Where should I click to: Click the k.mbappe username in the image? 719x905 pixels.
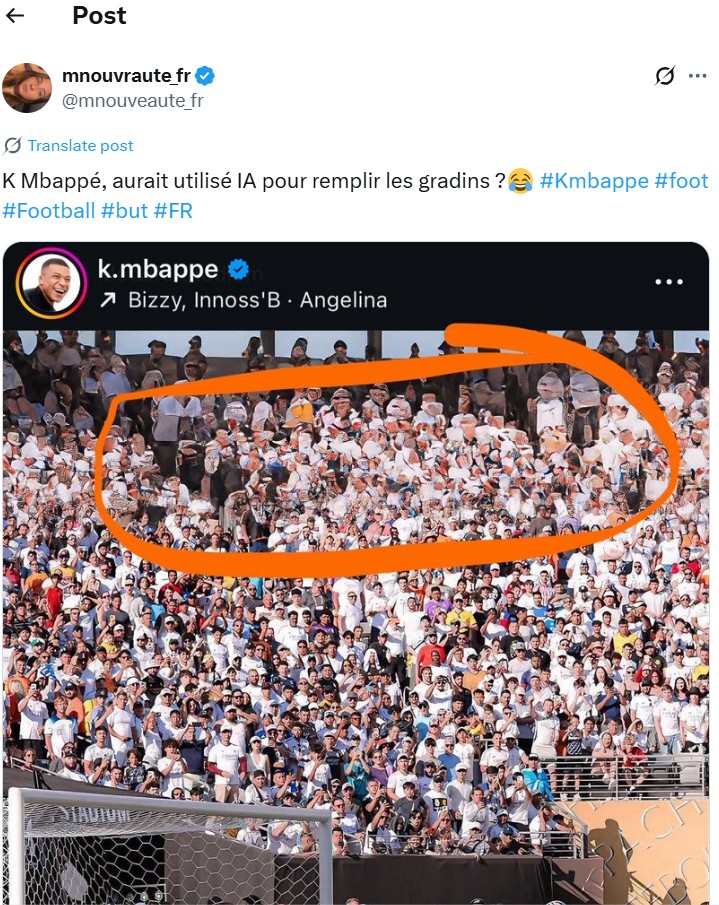coord(158,270)
